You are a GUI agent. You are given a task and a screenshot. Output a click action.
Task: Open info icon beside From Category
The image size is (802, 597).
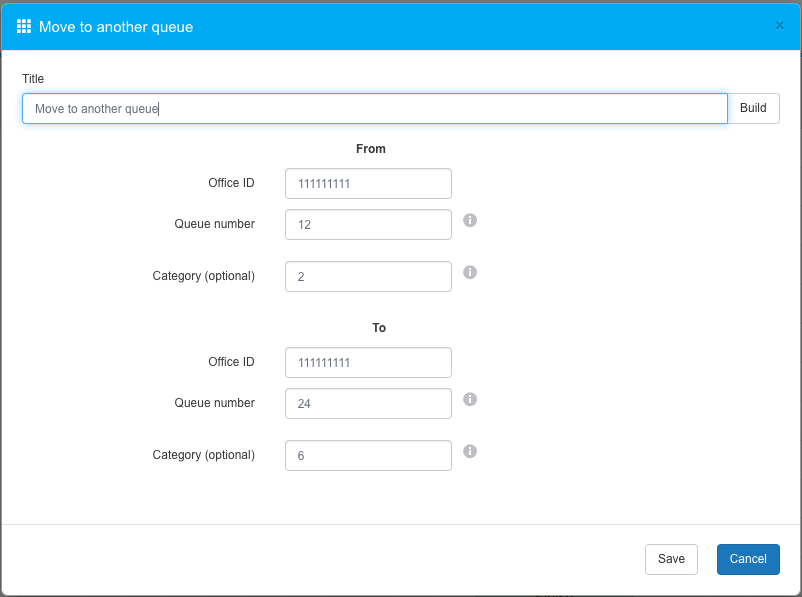pos(470,272)
